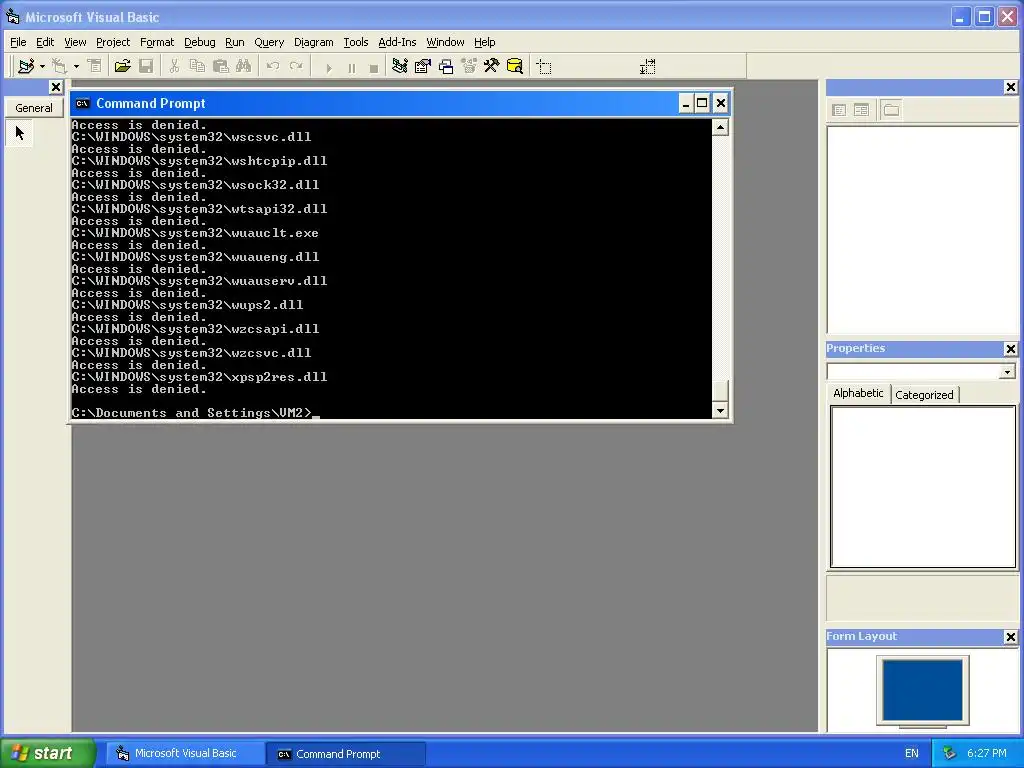The width and height of the screenshot is (1024, 768).
Task: Click Command Prompt scrollbar up arrow
Action: coord(720,127)
